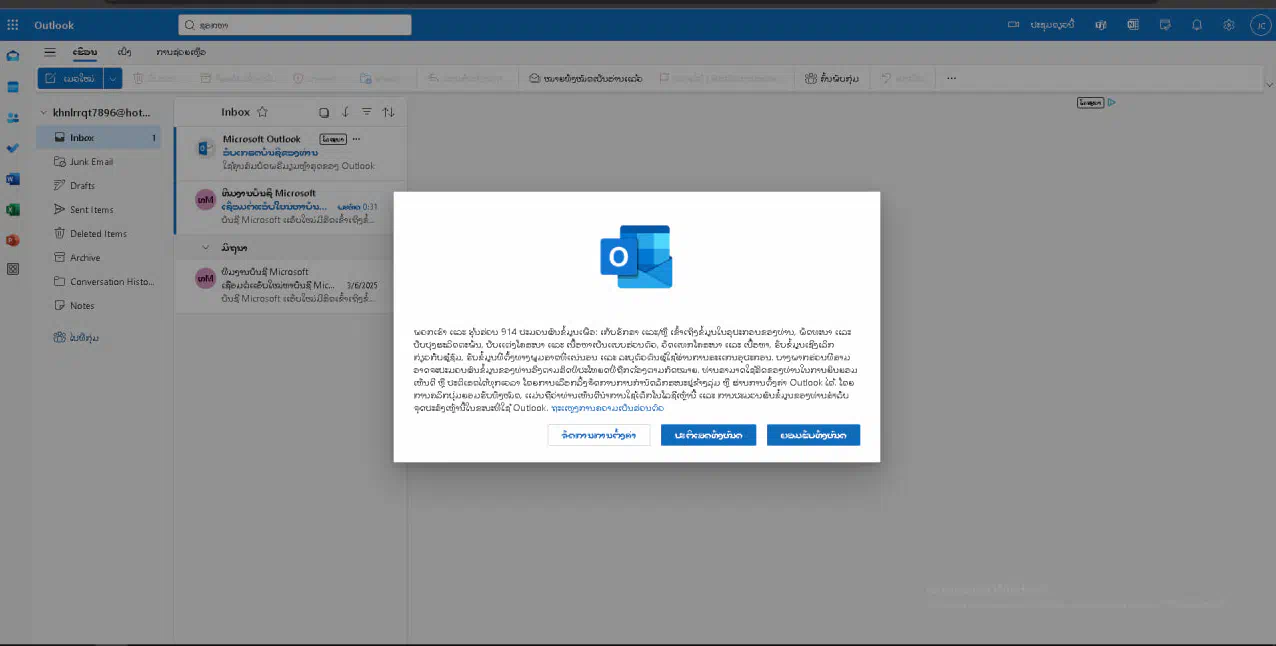The image size is (1276, 646).
Task: Click the Reply all arrow icon in ribbon
Action: [434, 78]
